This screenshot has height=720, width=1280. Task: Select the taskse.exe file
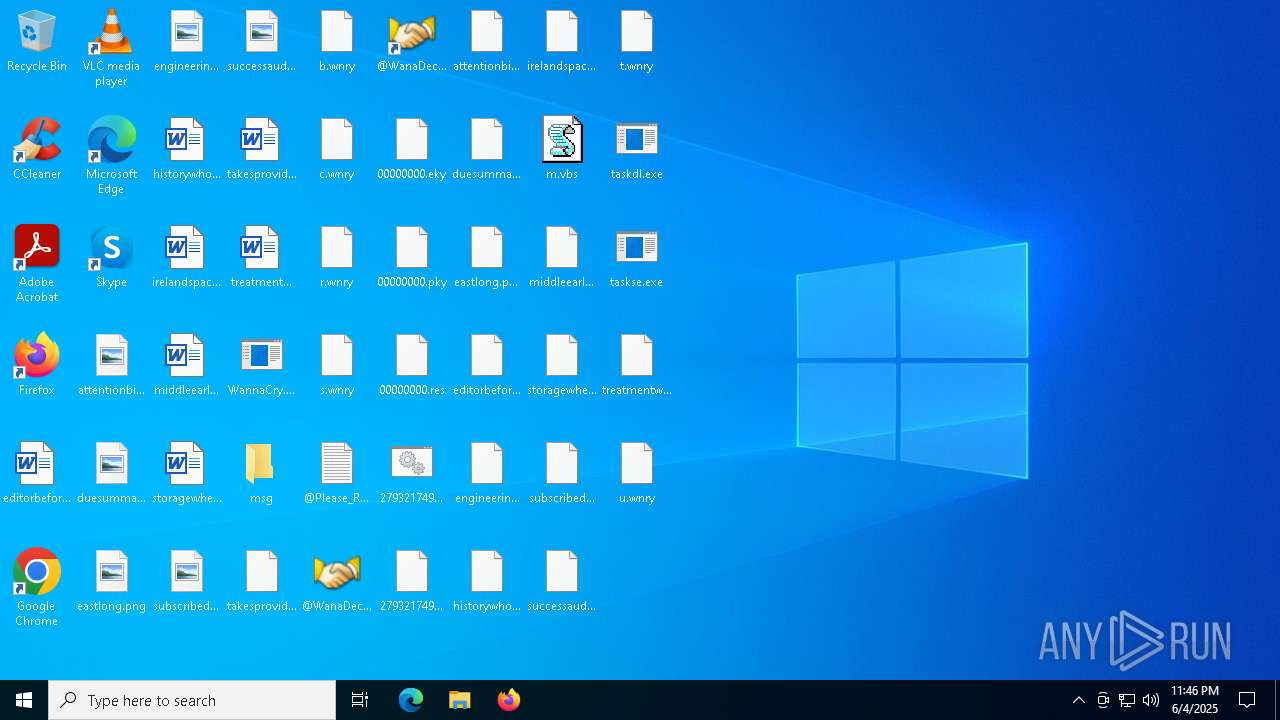point(637,258)
